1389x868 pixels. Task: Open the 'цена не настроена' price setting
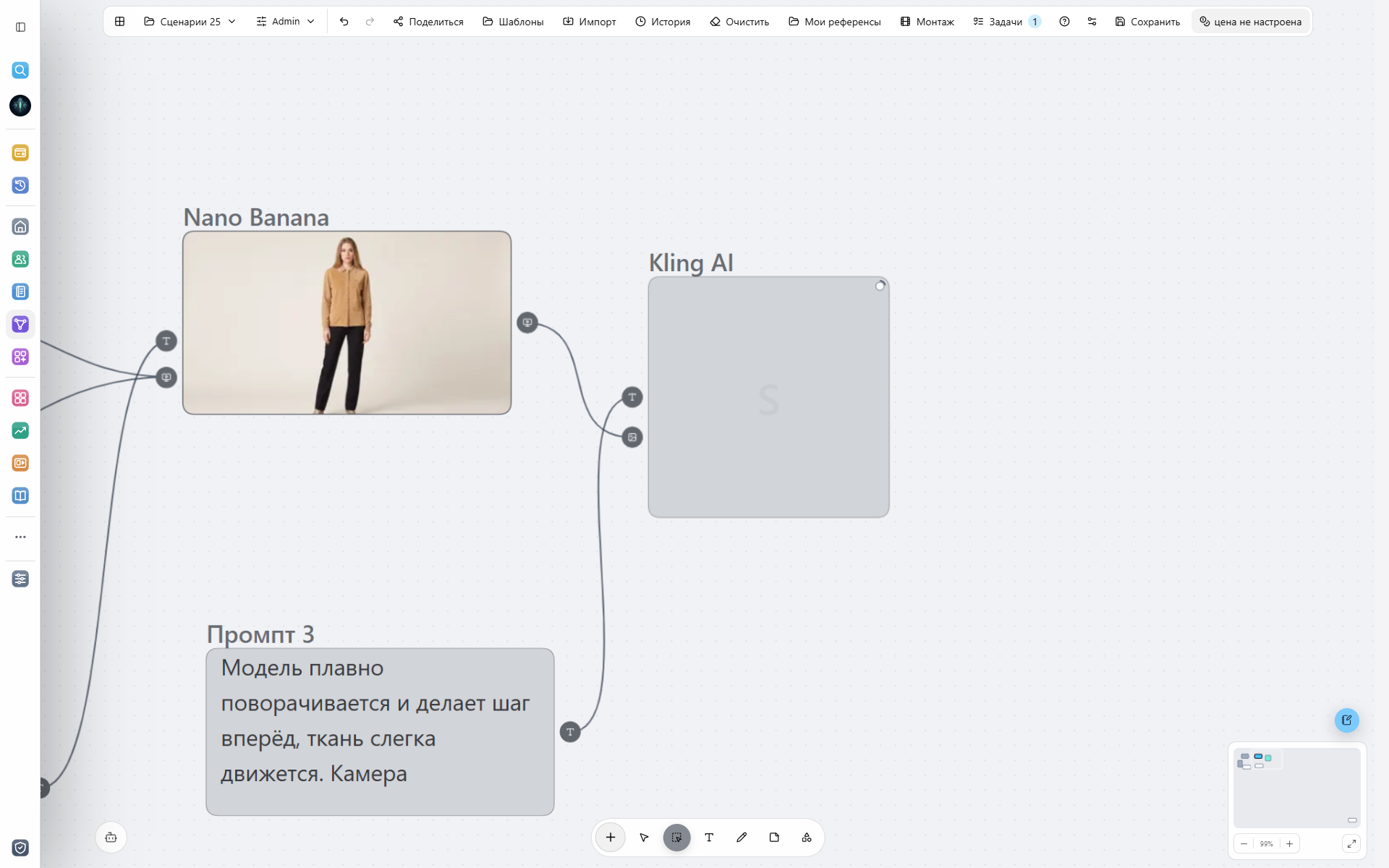(x=1251, y=22)
